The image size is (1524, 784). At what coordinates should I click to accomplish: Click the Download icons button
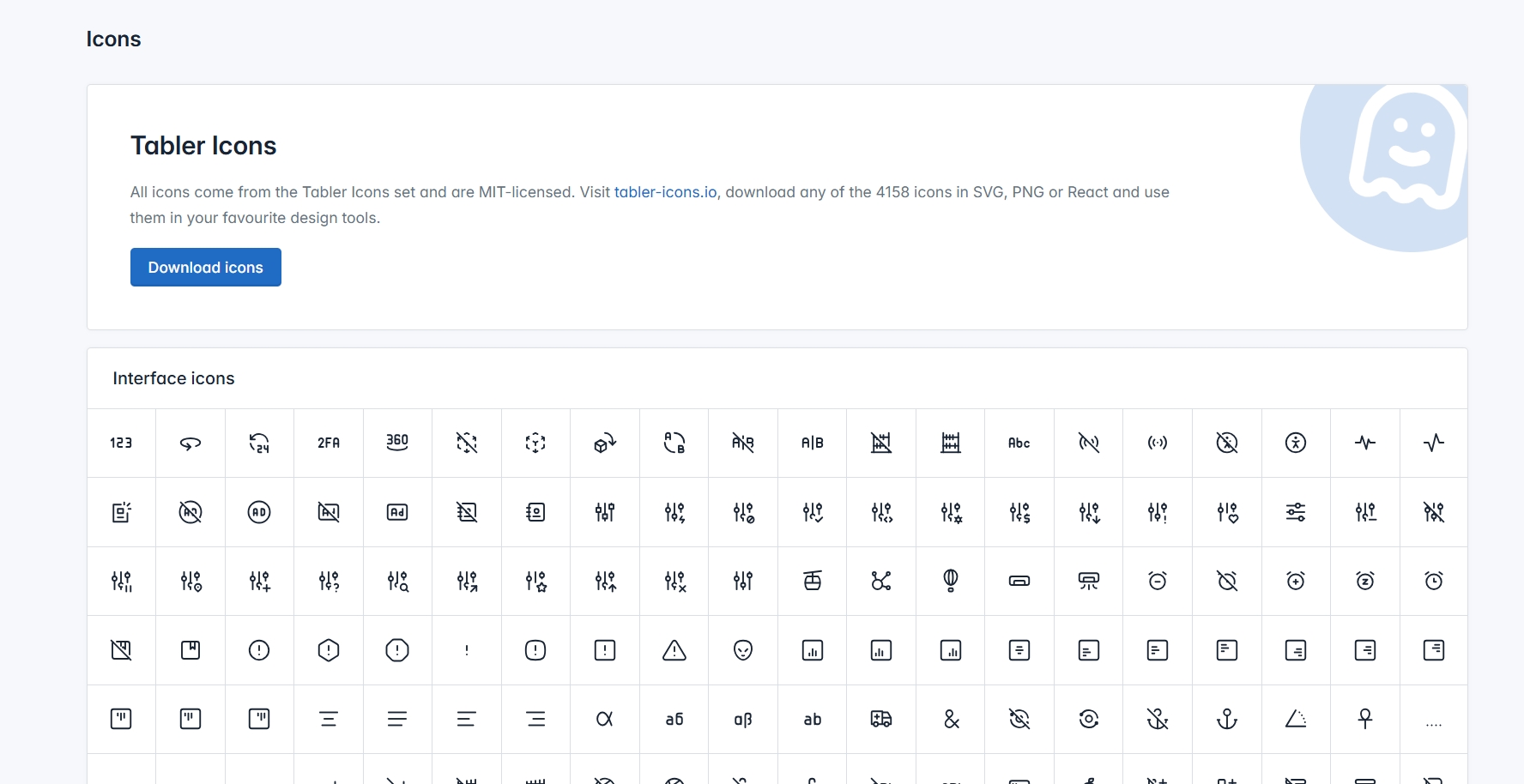click(206, 268)
